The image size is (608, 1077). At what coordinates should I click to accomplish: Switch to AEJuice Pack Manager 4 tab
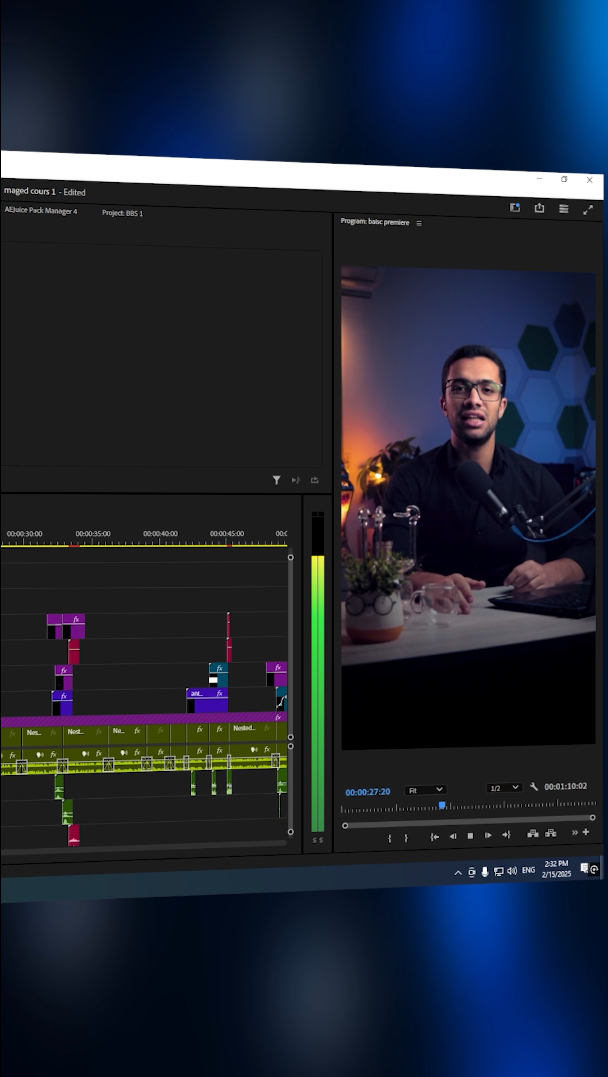pyautogui.click(x=41, y=211)
